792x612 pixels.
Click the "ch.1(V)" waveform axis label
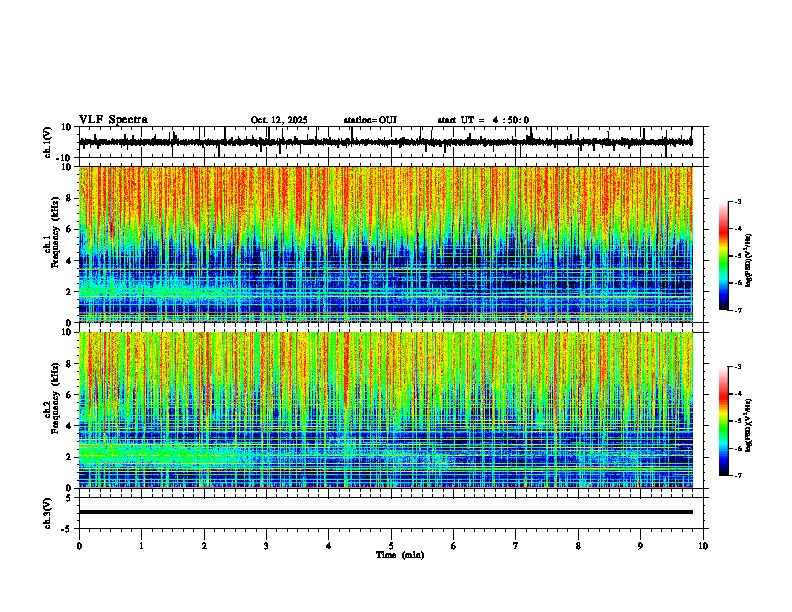coord(48,142)
